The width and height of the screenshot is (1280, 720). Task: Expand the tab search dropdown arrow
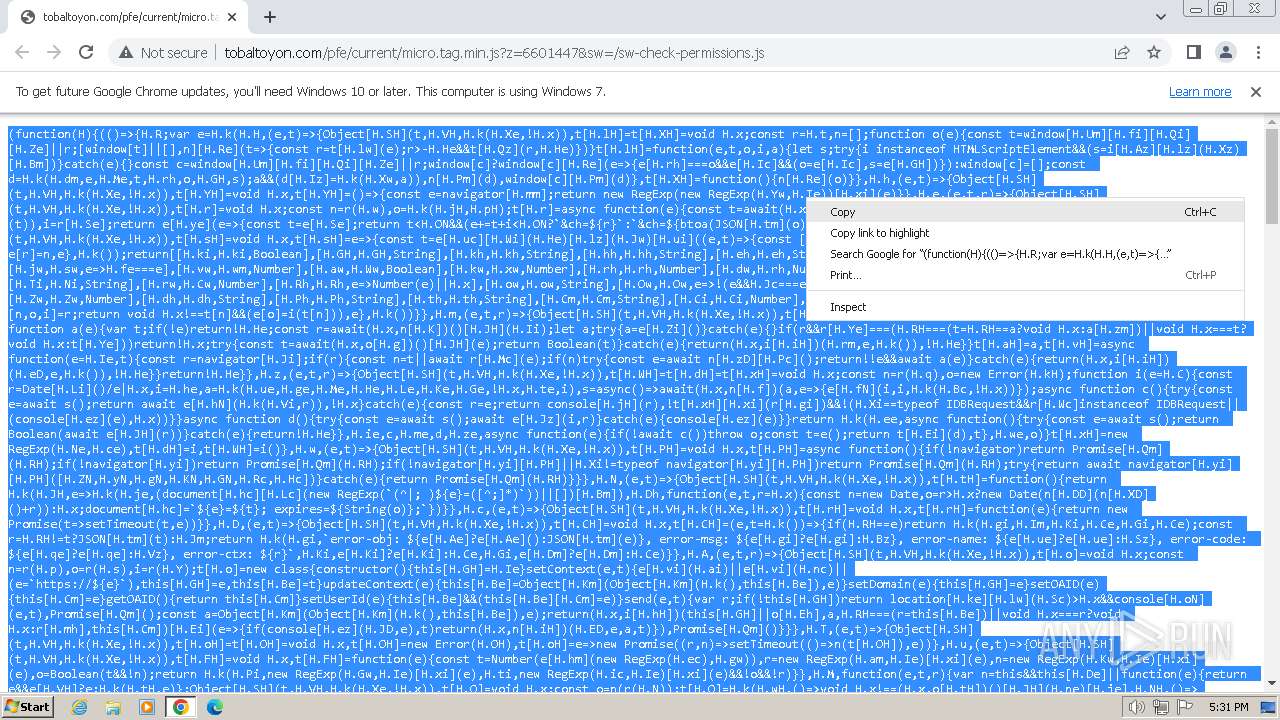(1161, 17)
